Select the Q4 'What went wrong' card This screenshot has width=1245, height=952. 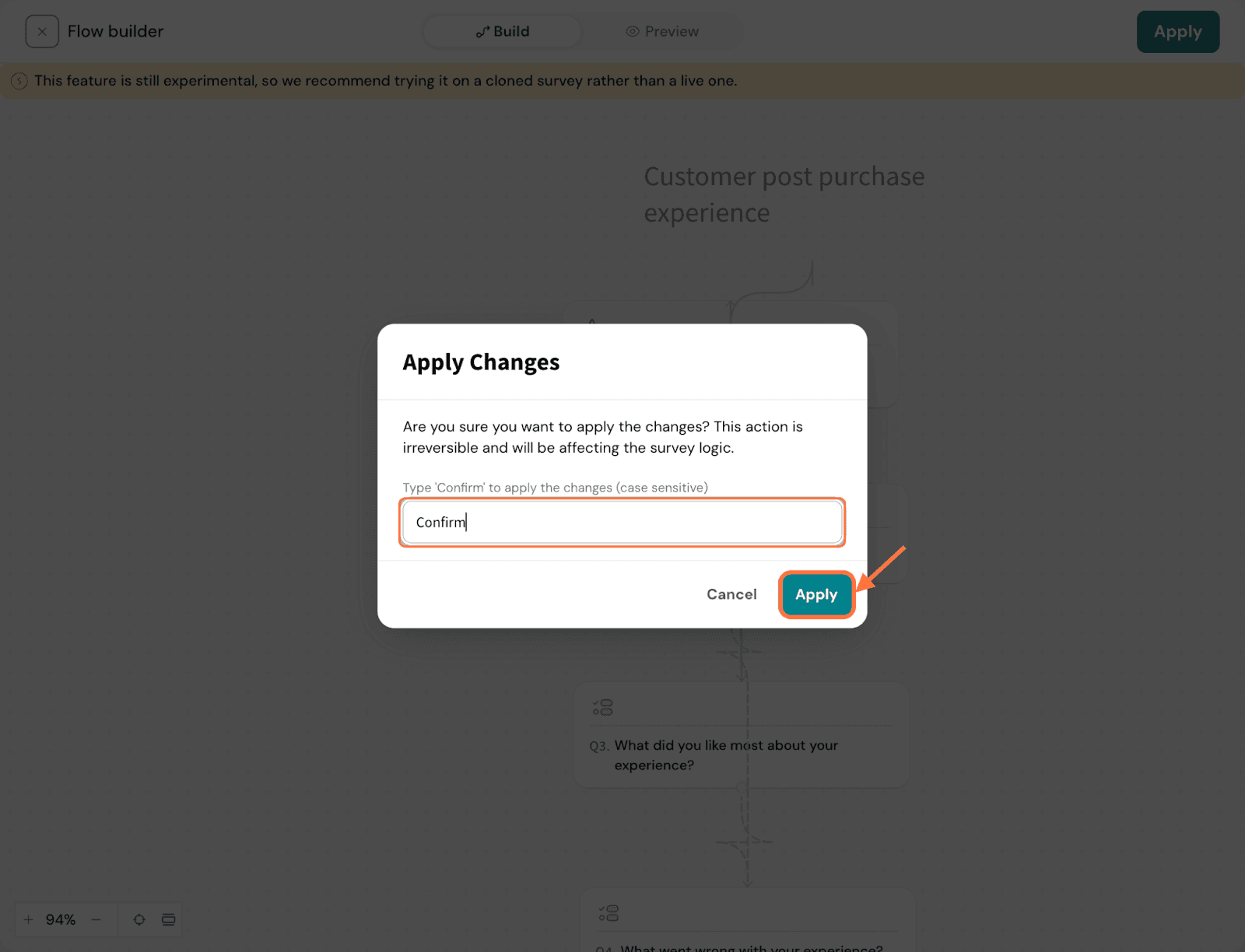(x=751, y=947)
